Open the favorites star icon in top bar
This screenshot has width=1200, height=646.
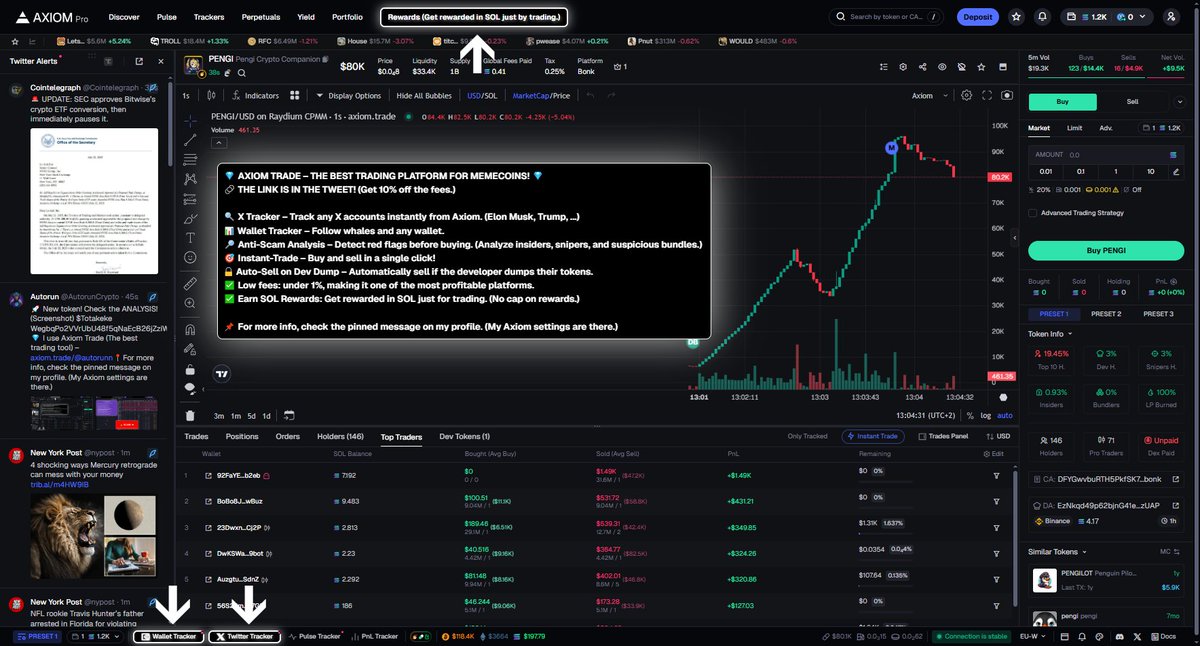(1017, 17)
